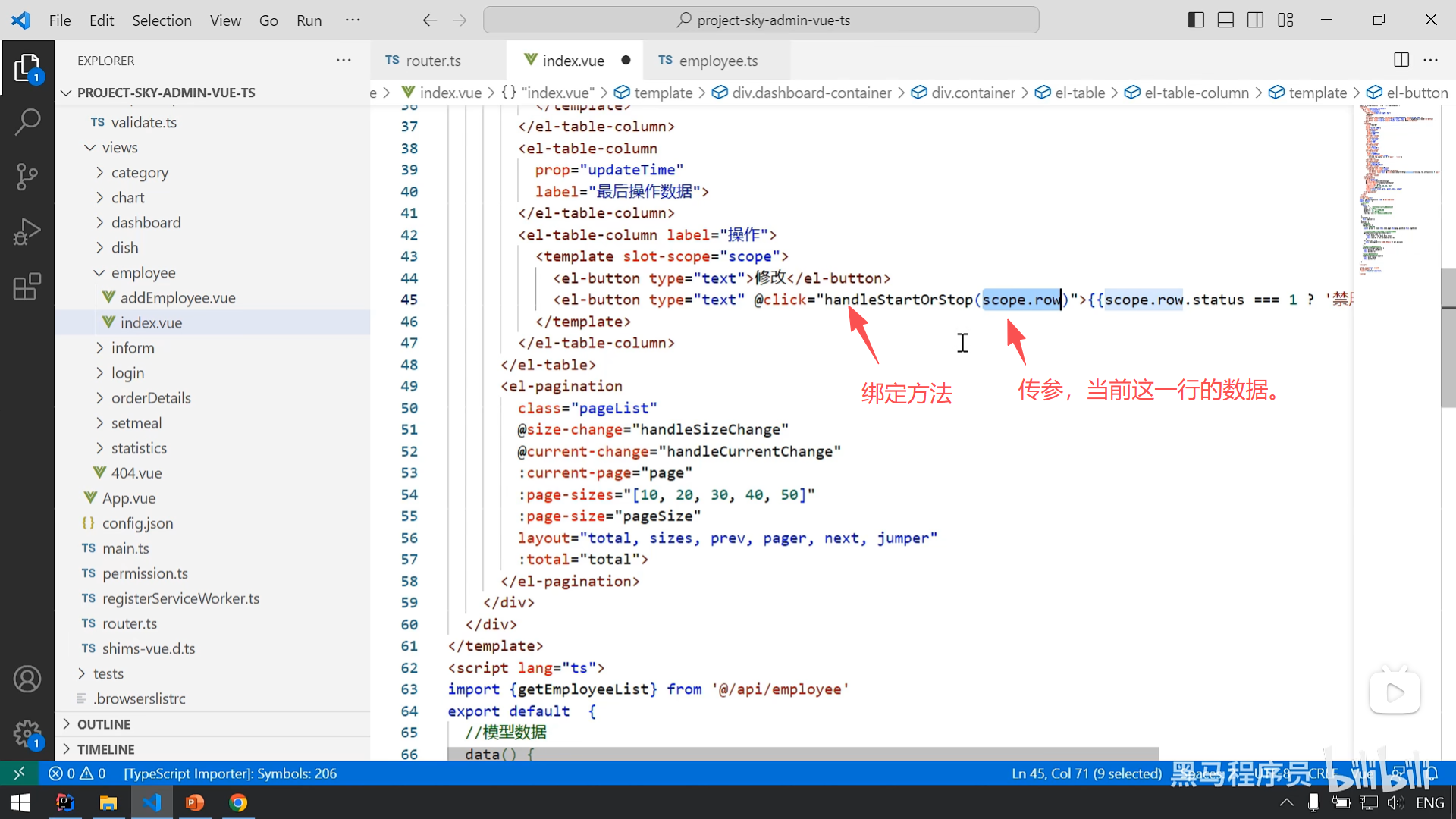The image size is (1456, 819).
Task: Open the Extensions view icon
Action: (x=27, y=287)
